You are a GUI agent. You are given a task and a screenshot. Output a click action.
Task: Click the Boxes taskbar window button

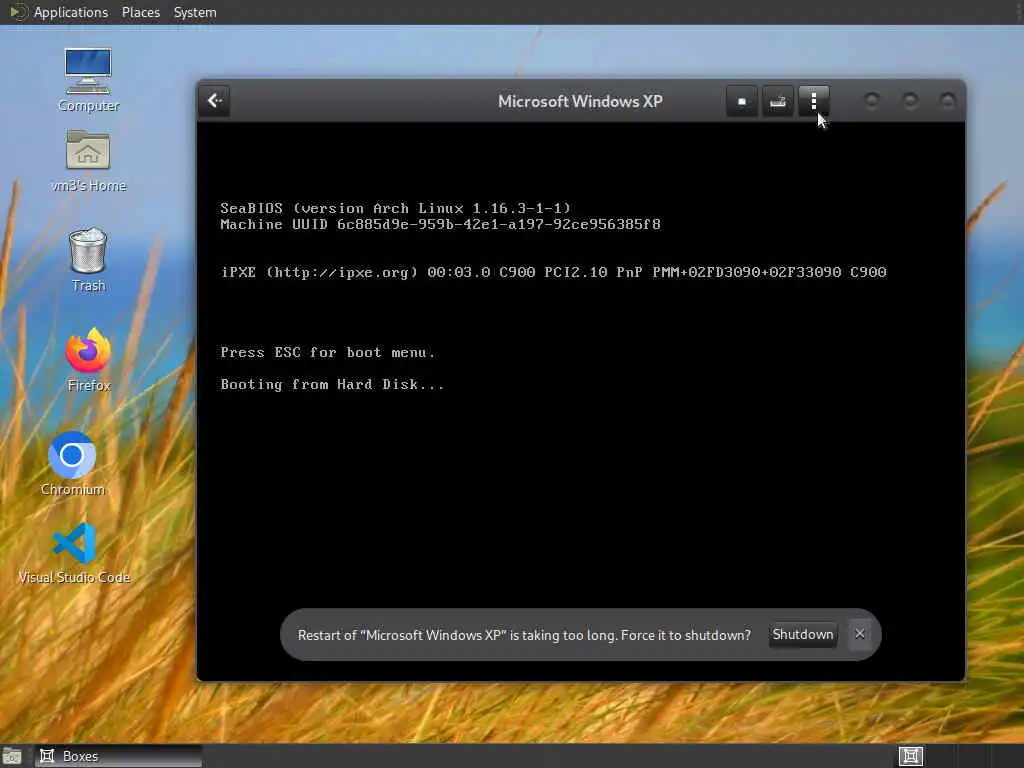tap(118, 756)
